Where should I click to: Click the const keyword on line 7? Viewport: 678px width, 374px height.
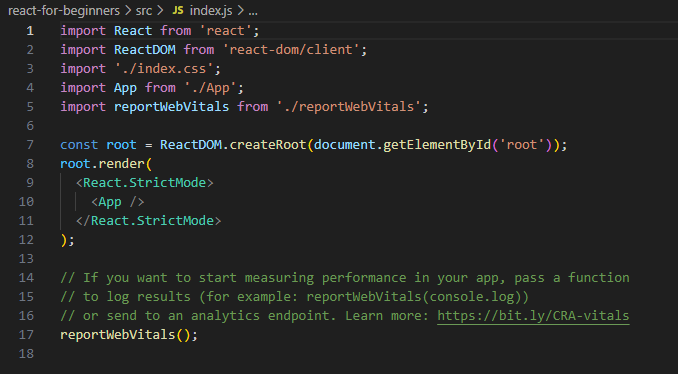click(79, 144)
